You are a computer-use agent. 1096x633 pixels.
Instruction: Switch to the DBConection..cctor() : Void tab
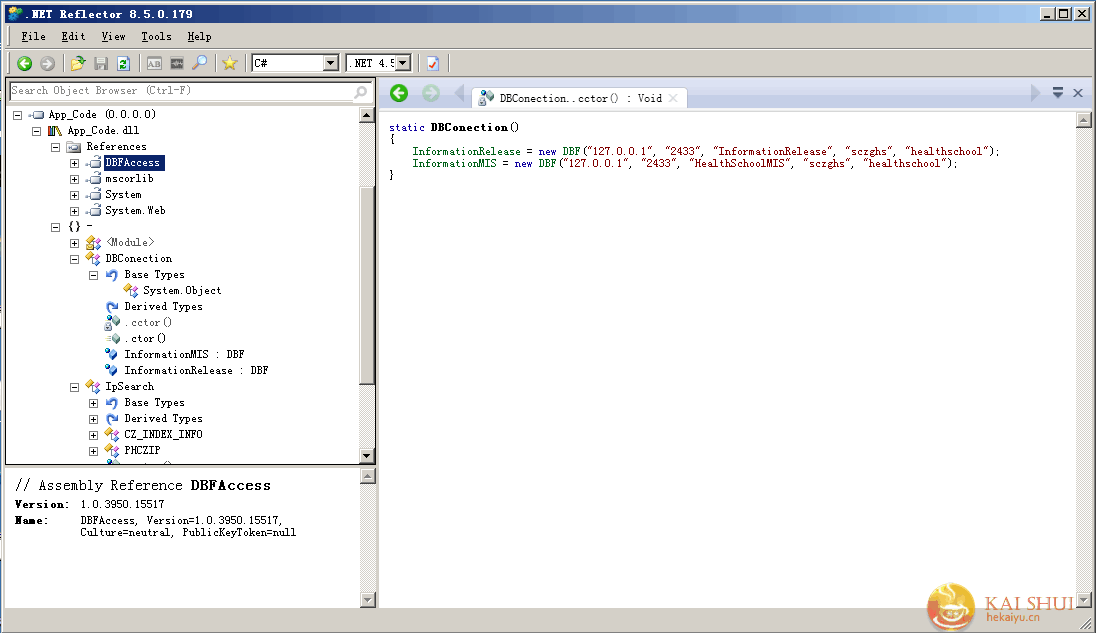579,99
